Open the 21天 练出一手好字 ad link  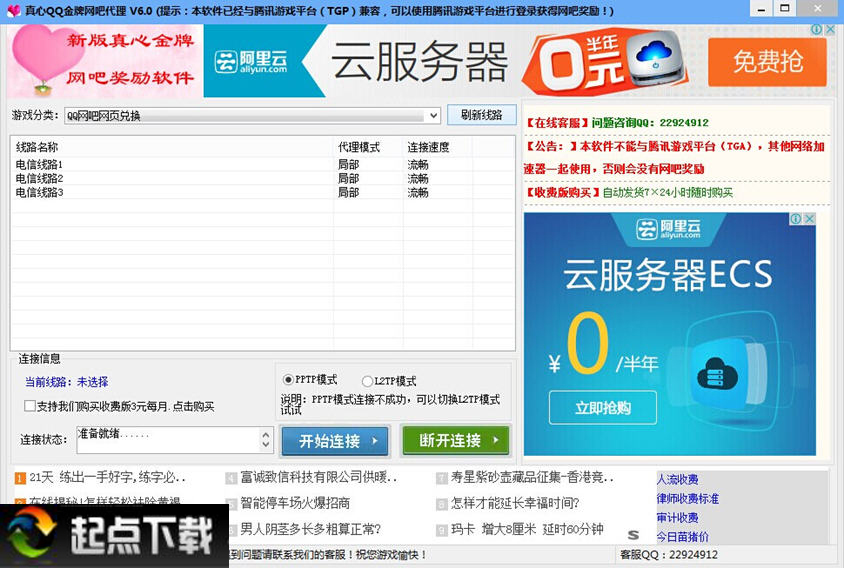[x=107, y=478]
